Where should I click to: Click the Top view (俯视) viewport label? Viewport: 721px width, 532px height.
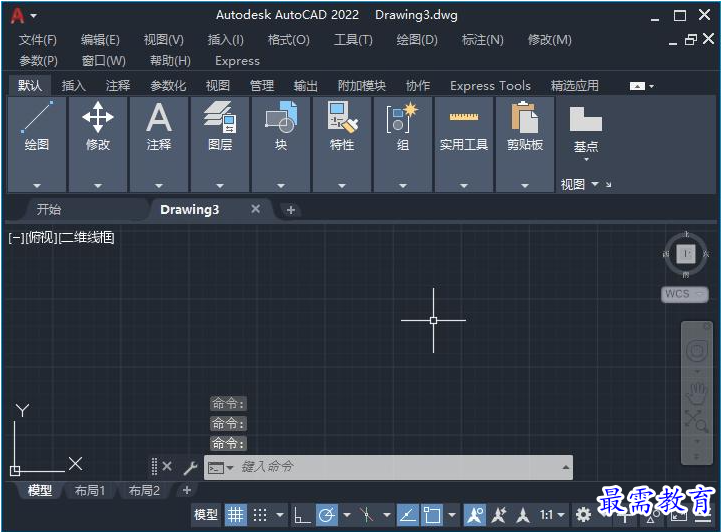point(41,238)
